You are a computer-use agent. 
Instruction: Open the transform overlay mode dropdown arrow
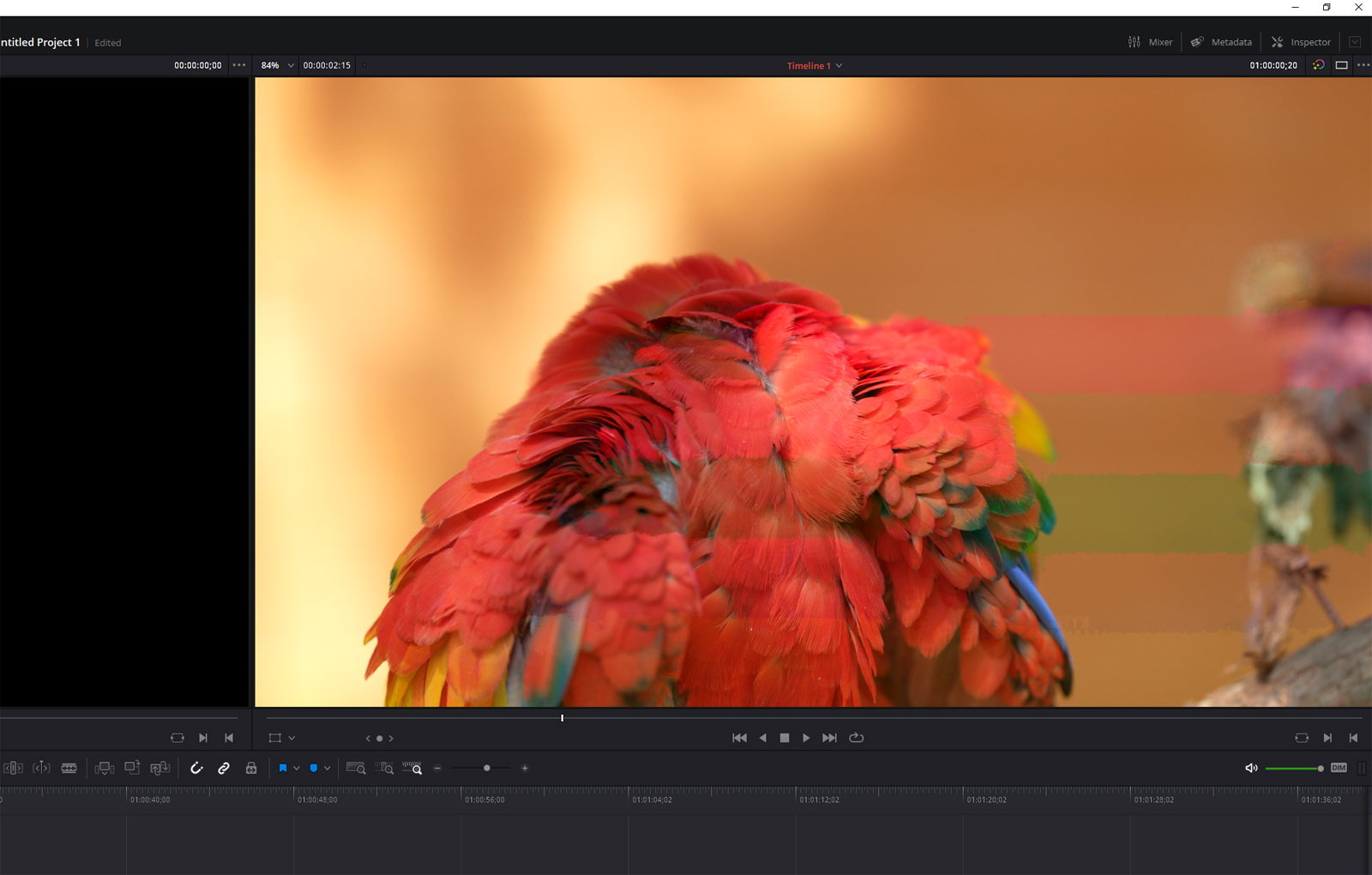click(x=292, y=738)
